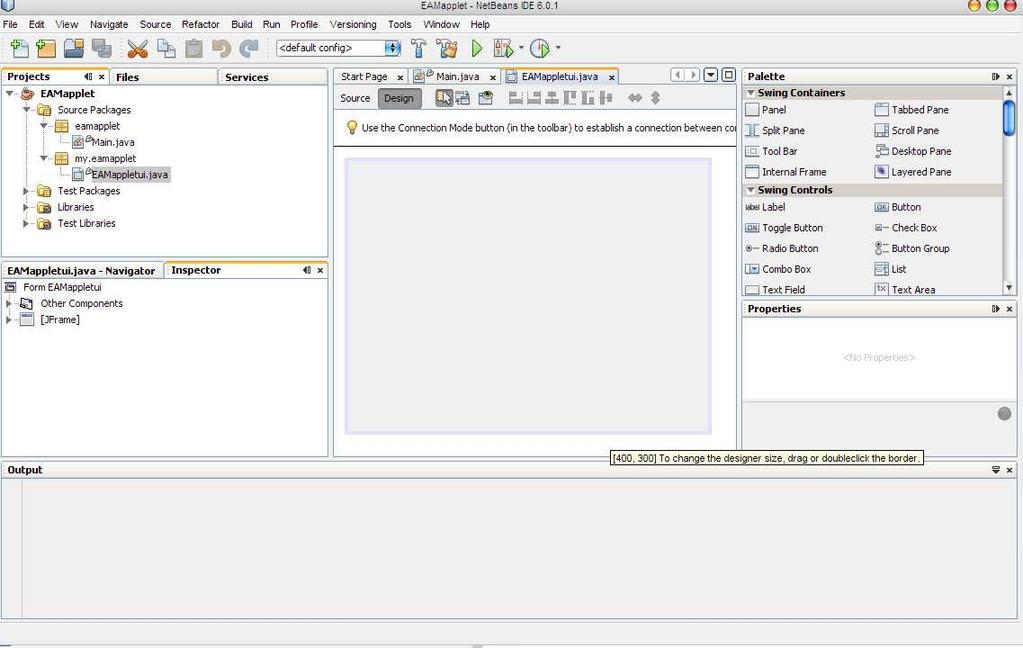Viewport: 1023px width, 648px height.
Task: Open the document list dropdown button
Action: click(x=710, y=75)
